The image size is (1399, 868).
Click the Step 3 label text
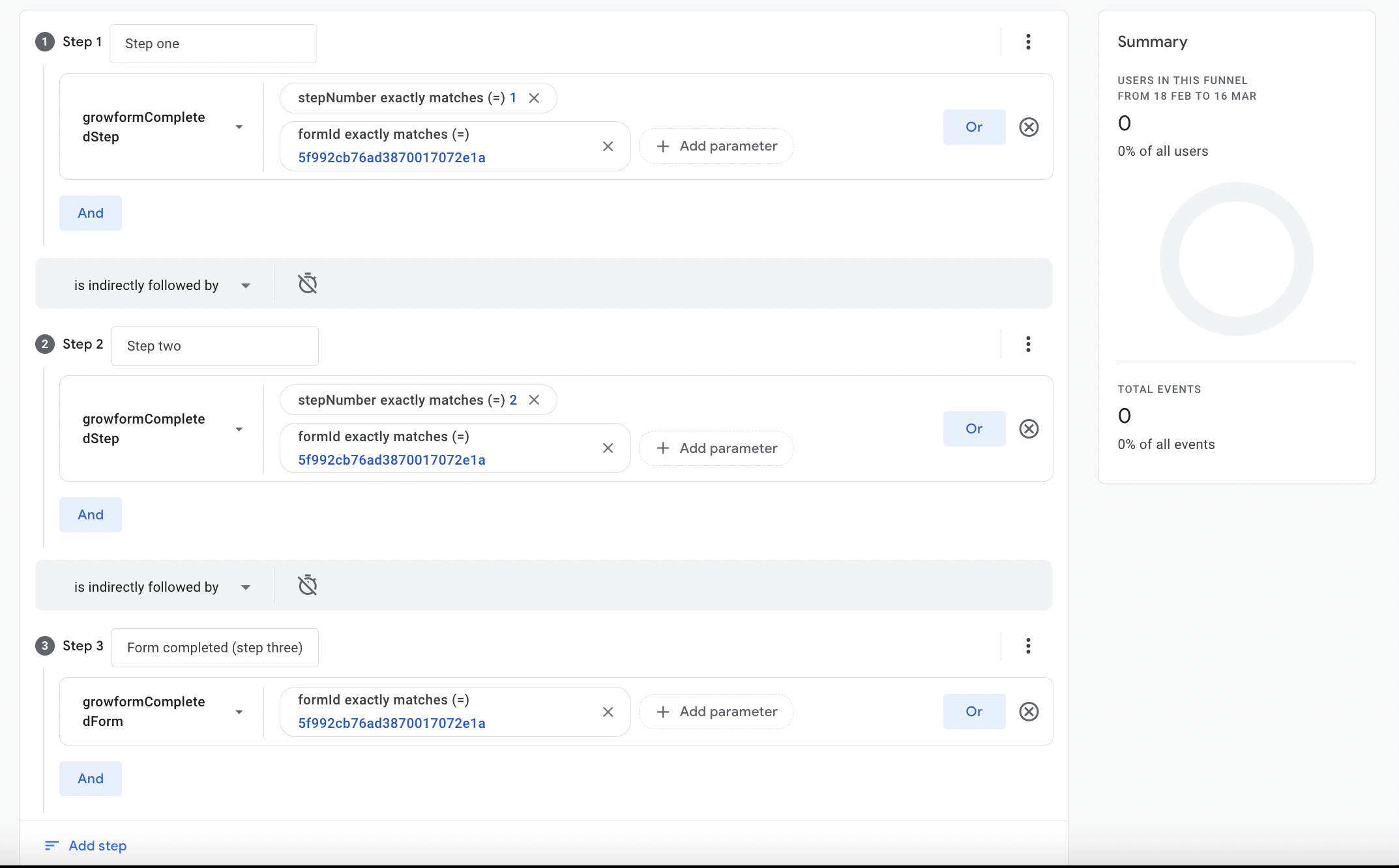coord(83,646)
